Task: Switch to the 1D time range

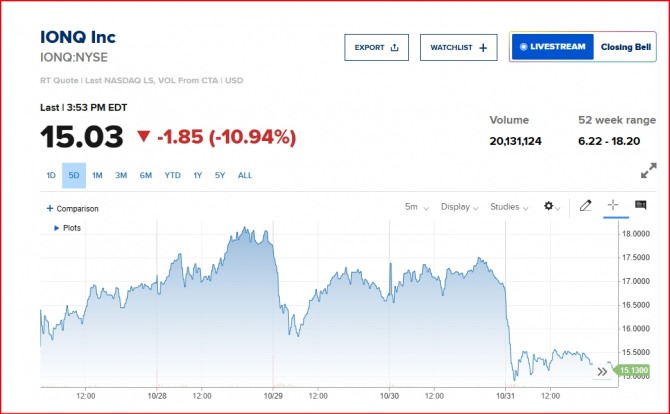Action: pyautogui.click(x=50, y=176)
